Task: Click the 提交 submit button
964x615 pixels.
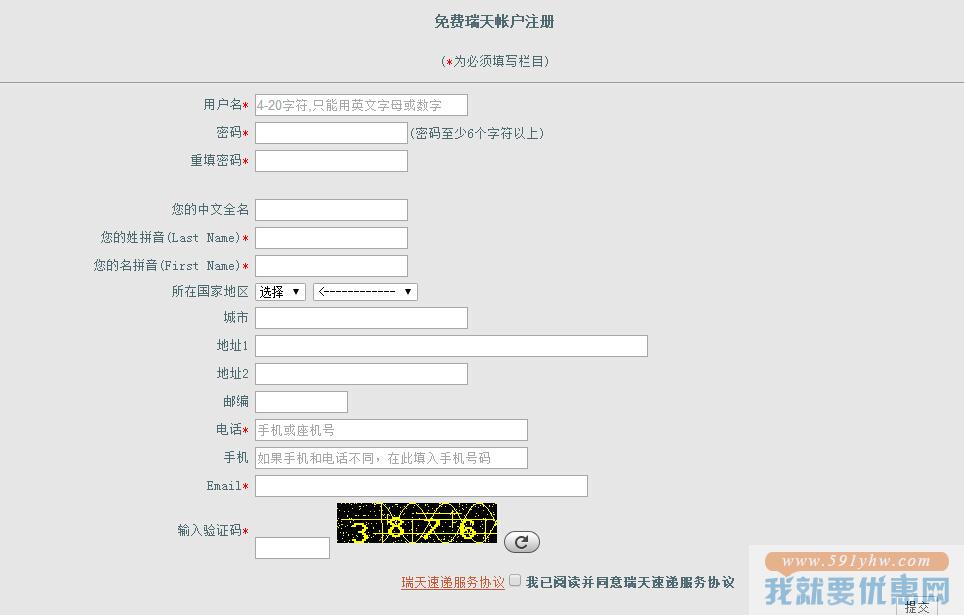Action: click(917, 607)
